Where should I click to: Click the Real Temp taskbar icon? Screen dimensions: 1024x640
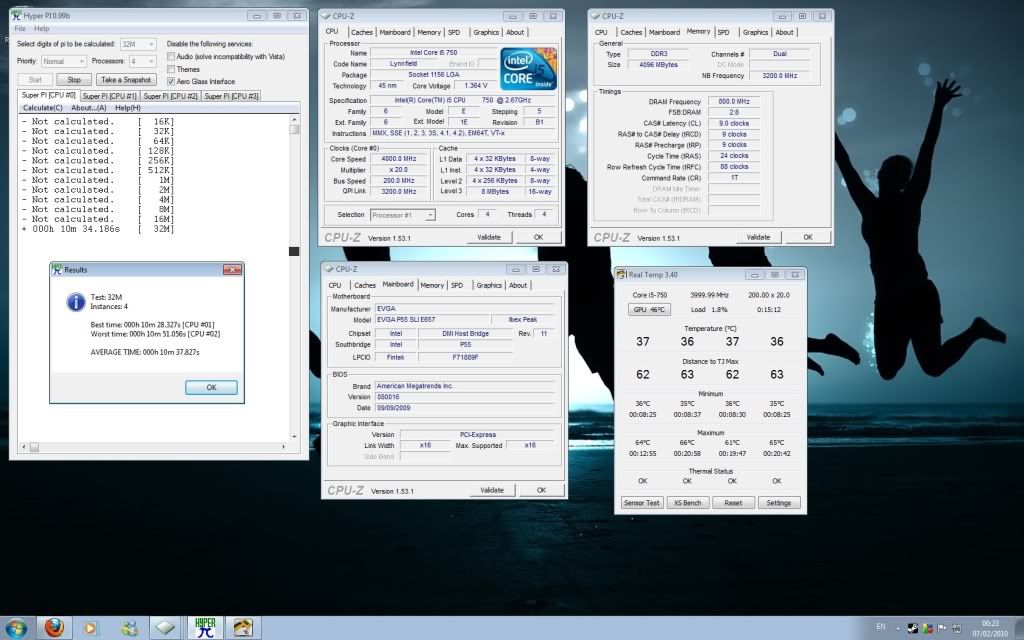(x=242, y=627)
